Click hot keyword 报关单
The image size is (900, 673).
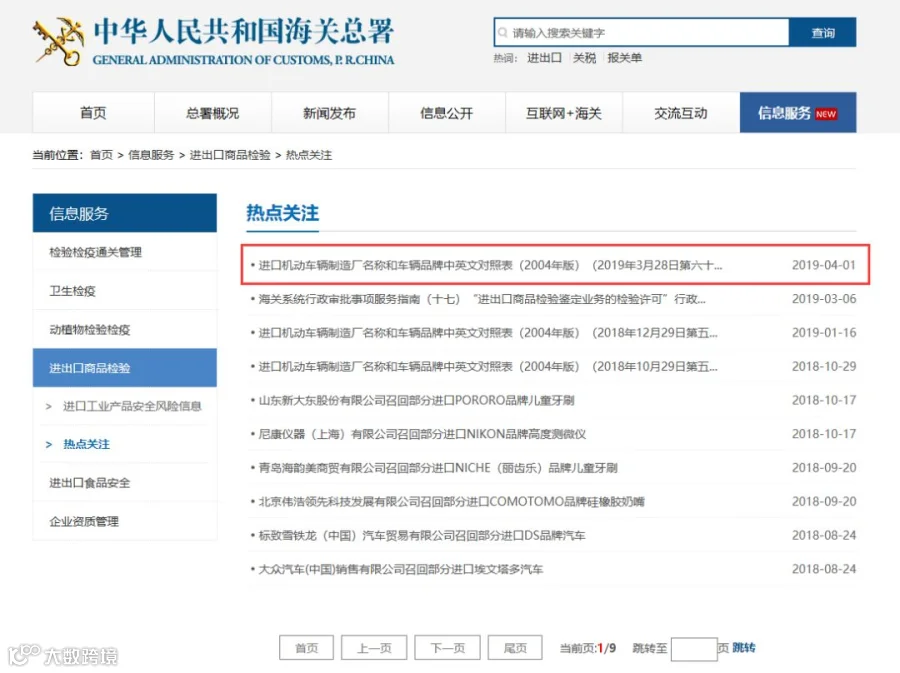[624, 58]
